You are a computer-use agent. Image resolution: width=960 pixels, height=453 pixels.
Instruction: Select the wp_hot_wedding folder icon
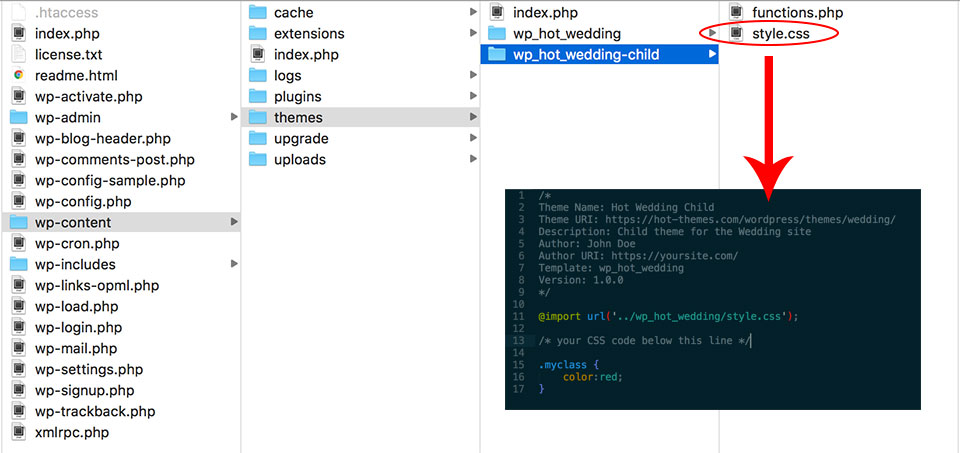pyautogui.click(x=497, y=33)
